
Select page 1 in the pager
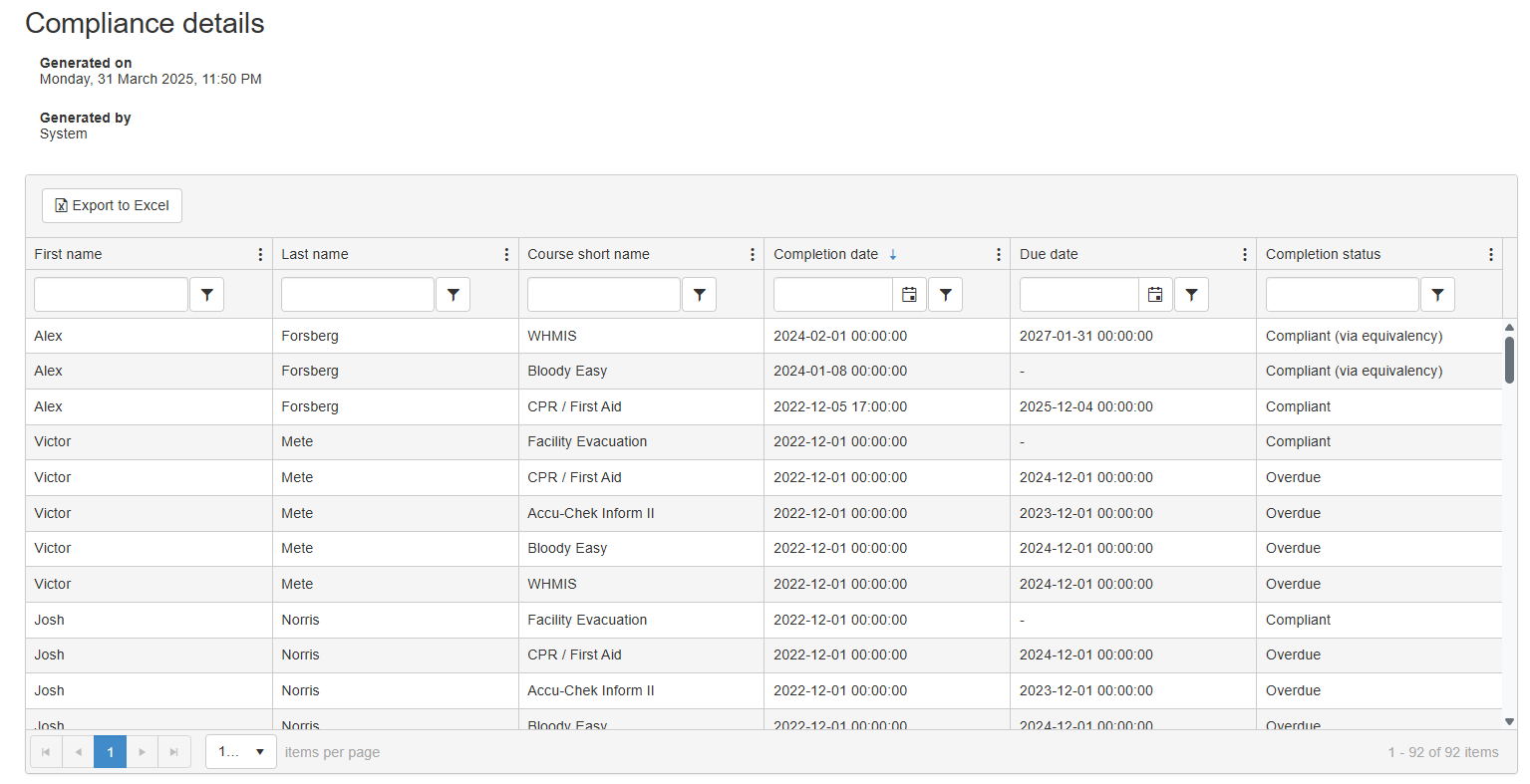click(x=110, y=752)
